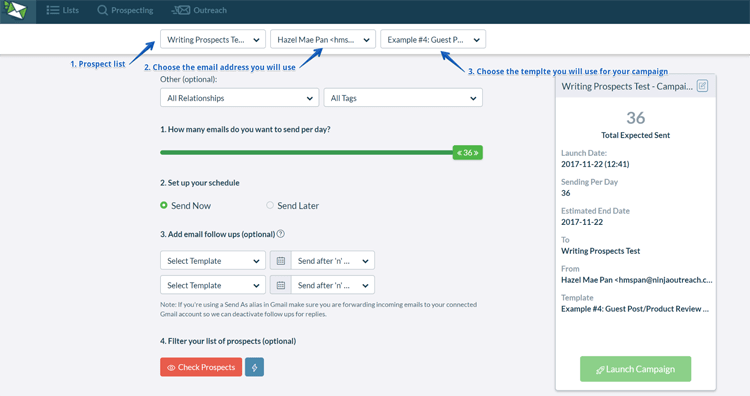
Task: Edit the campaign name with pencil icon
Action: (x=702, y=86)
